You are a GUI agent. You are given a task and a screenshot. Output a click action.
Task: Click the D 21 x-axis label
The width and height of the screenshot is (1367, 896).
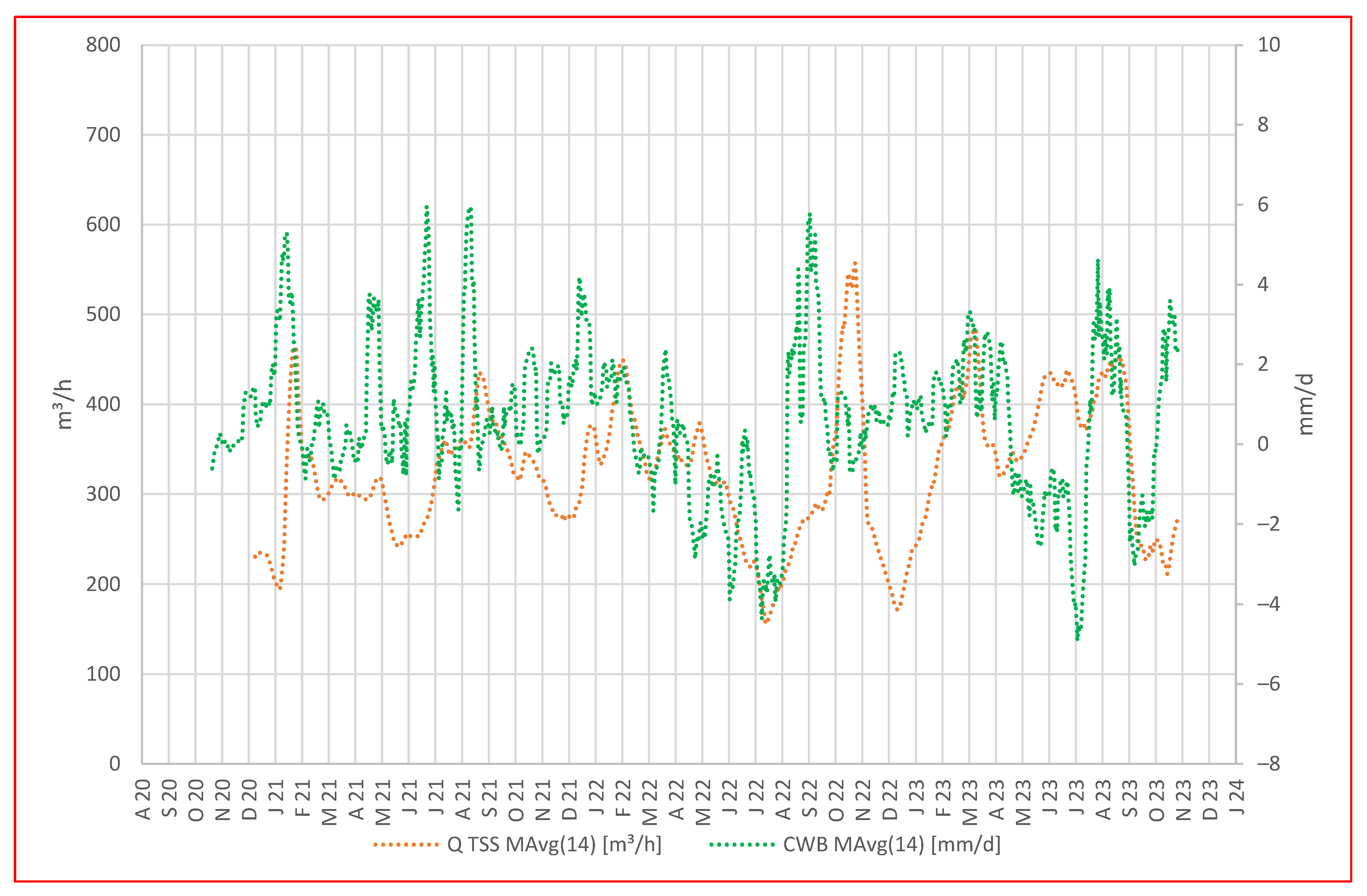pyautogui.click(x=569, y=800)
